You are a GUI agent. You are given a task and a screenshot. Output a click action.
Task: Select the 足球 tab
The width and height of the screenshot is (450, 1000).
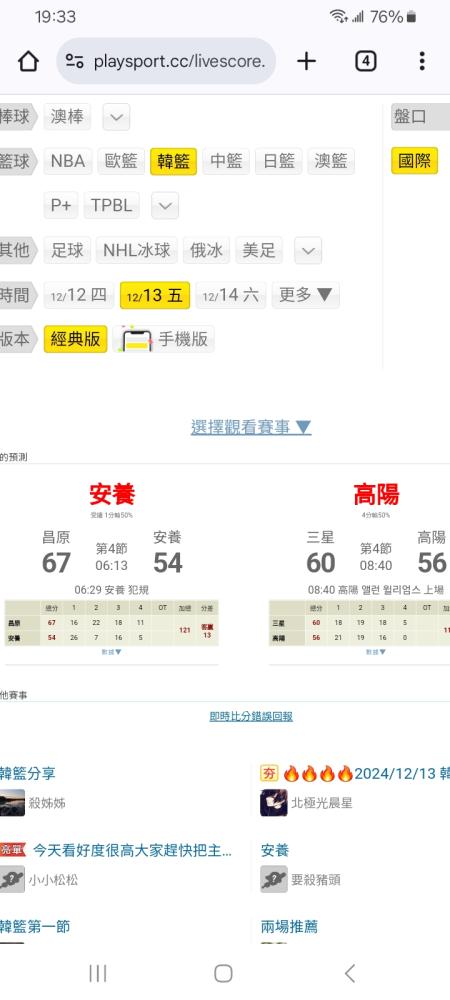coord(67,251)
